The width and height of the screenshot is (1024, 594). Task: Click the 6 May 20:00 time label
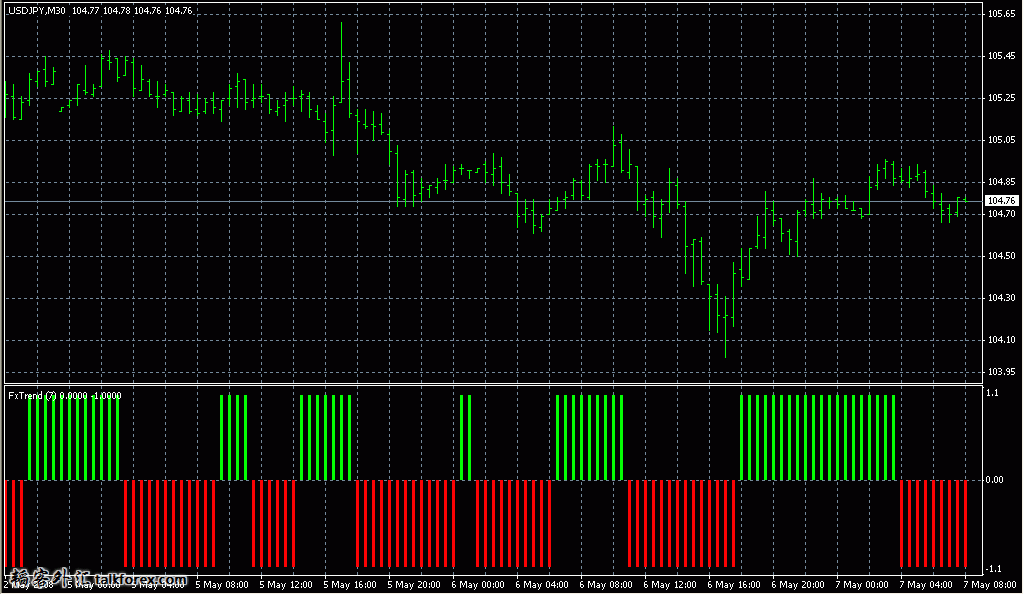[798, 585]
